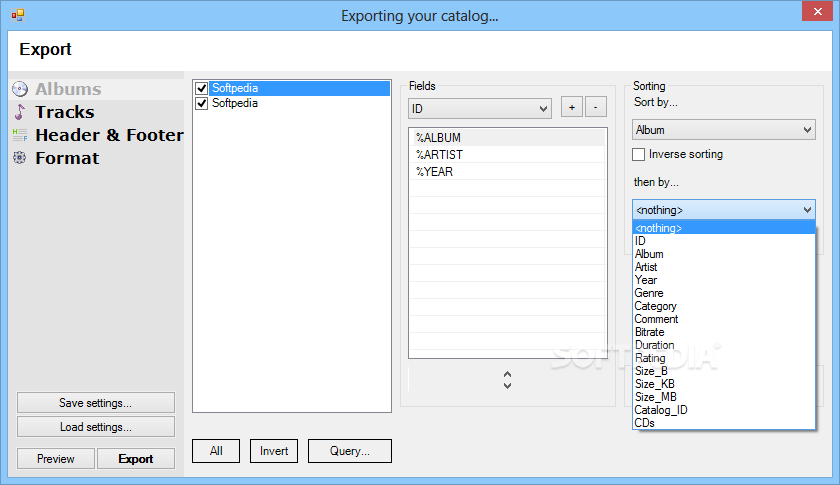Choose Bitrate in the then by list
The width and height of the screenshot is (840, 485).
coord(724,332)
